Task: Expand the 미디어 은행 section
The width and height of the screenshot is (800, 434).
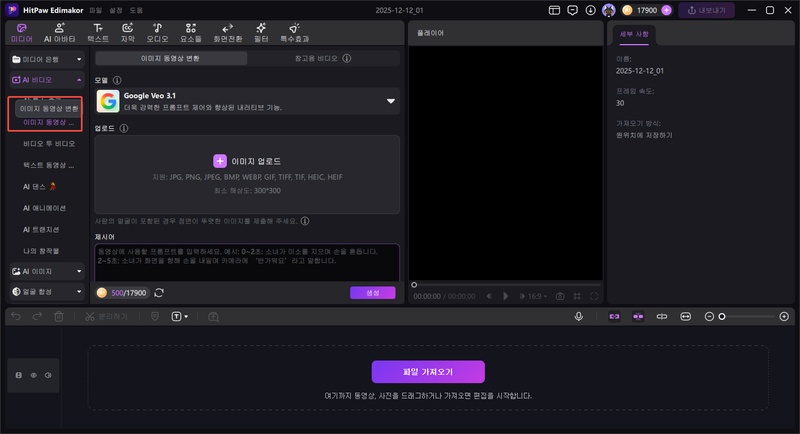Action: [46, 59]
